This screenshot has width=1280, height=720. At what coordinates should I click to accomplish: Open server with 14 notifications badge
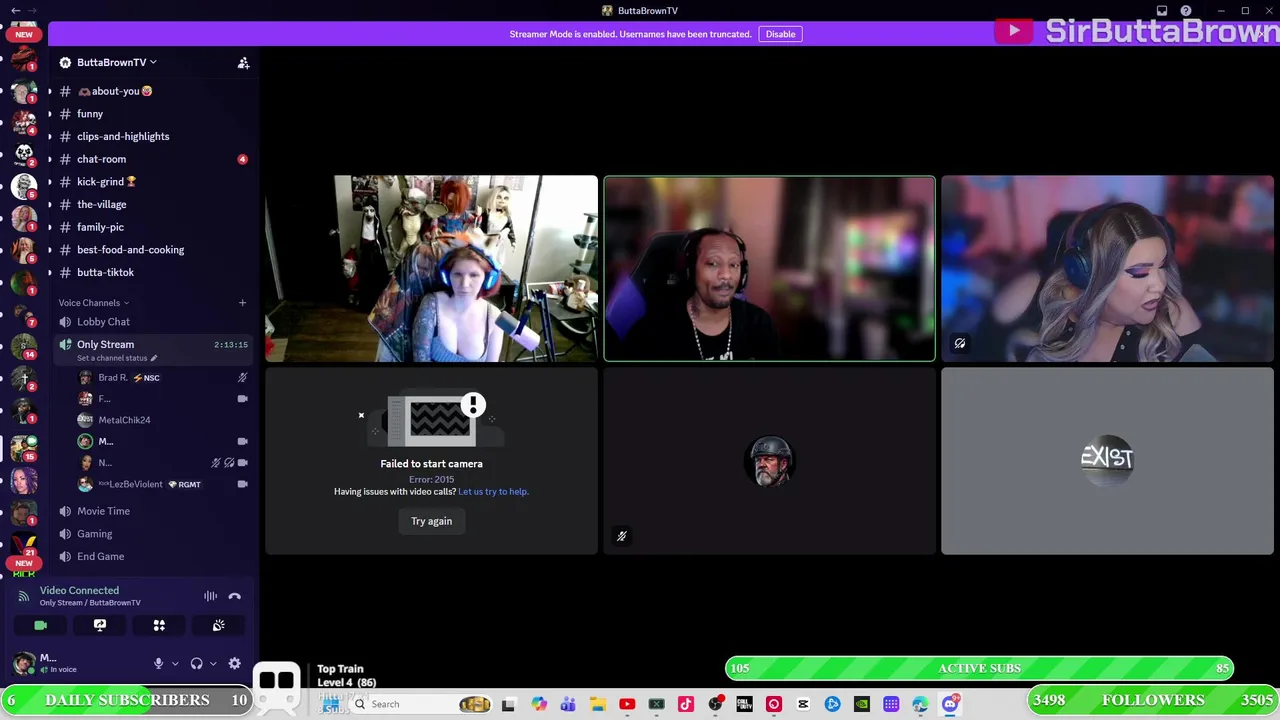point(24,346)
